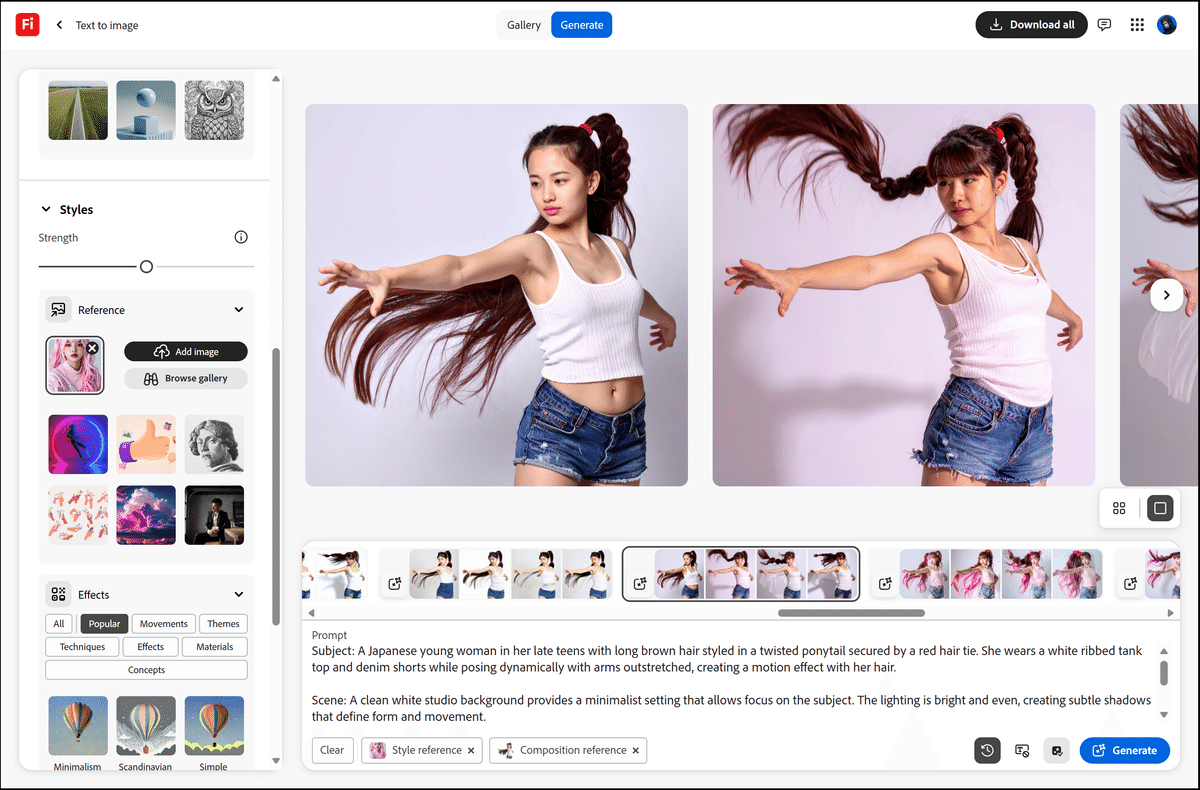Click the Effects section QR-style icon

(58, 594)
